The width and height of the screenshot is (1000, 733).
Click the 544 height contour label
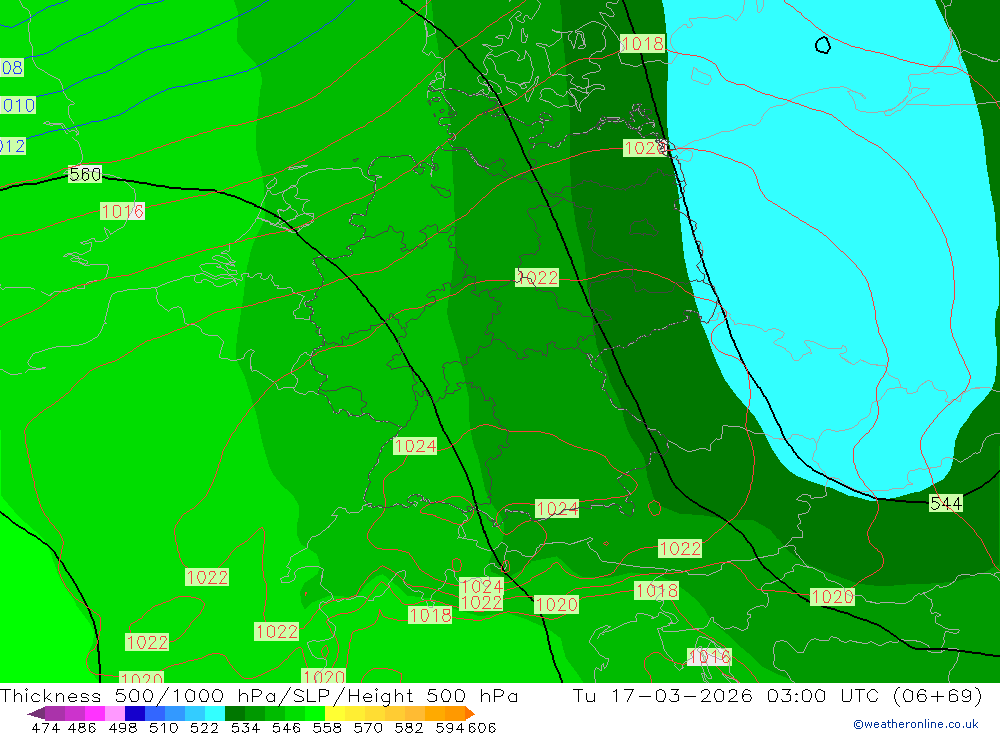(x=946, y=503)
